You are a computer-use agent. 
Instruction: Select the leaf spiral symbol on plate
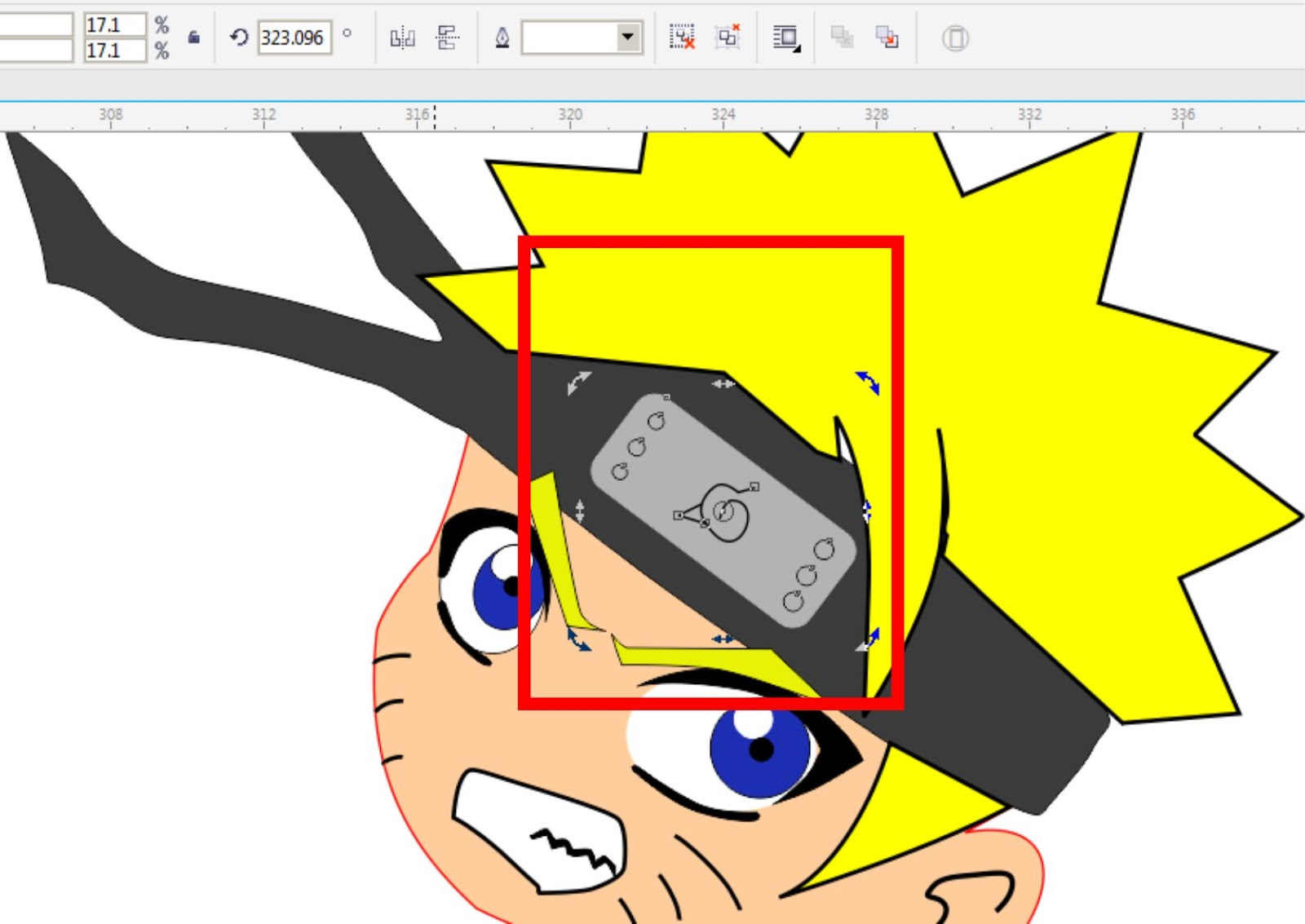click(722, 513)
